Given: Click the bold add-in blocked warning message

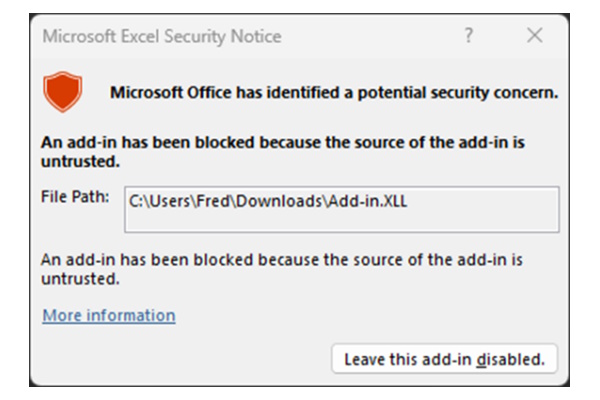Looking at the screenshot, I should [283, 152].
